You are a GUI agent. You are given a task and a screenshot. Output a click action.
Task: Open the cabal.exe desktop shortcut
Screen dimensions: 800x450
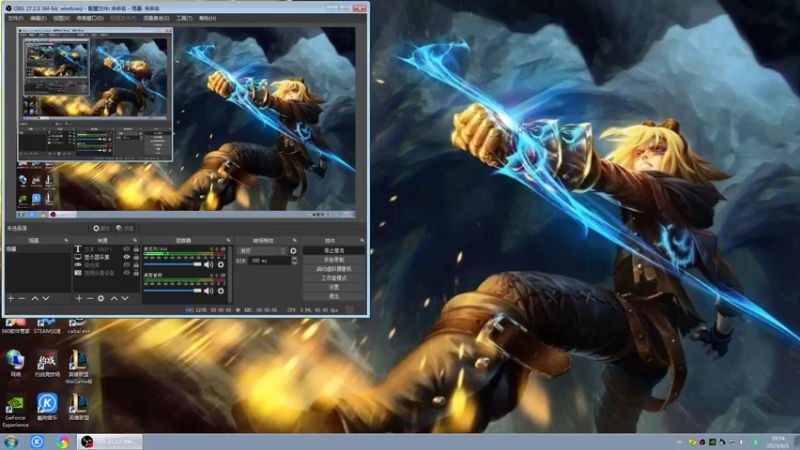click(x=78, y=326)
